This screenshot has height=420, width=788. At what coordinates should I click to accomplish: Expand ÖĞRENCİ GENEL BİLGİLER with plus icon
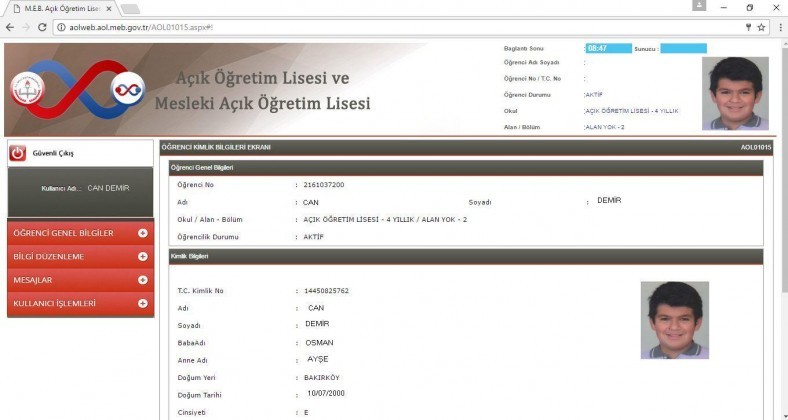[x=142, y=234]
